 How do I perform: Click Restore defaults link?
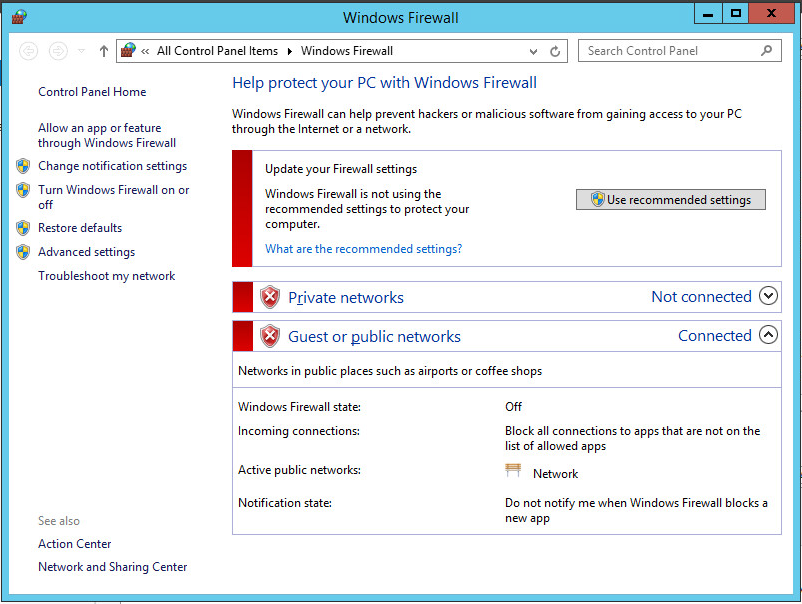tap(80, 228)
